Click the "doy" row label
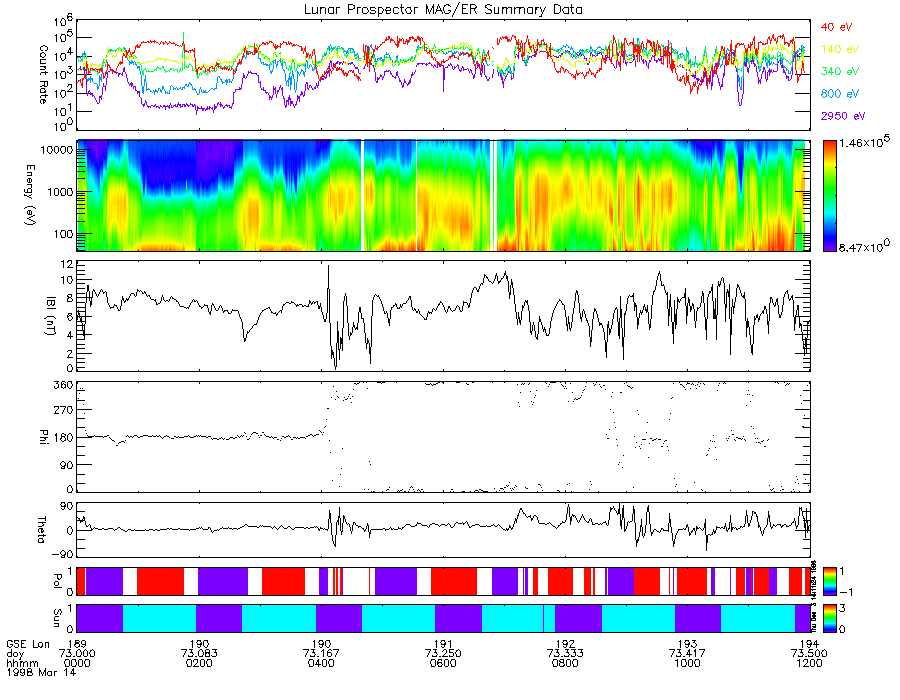 [x=14, y=654]
